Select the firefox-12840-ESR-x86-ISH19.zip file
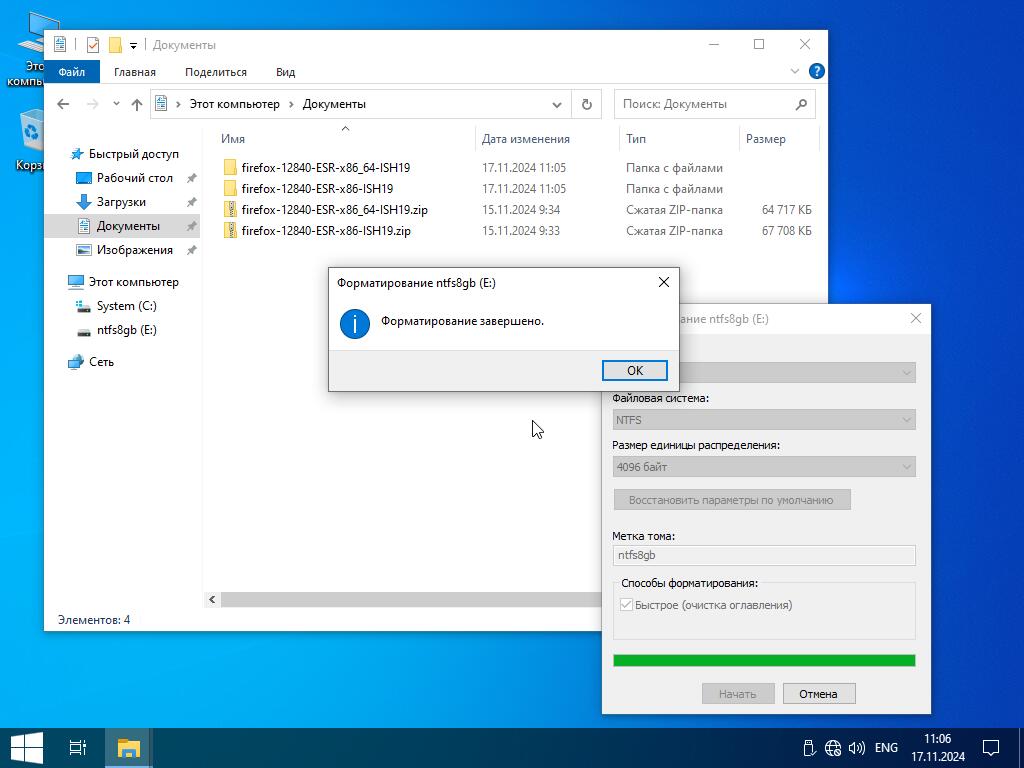Viewport: 1024px width, 768px height. tap(326, 231)
